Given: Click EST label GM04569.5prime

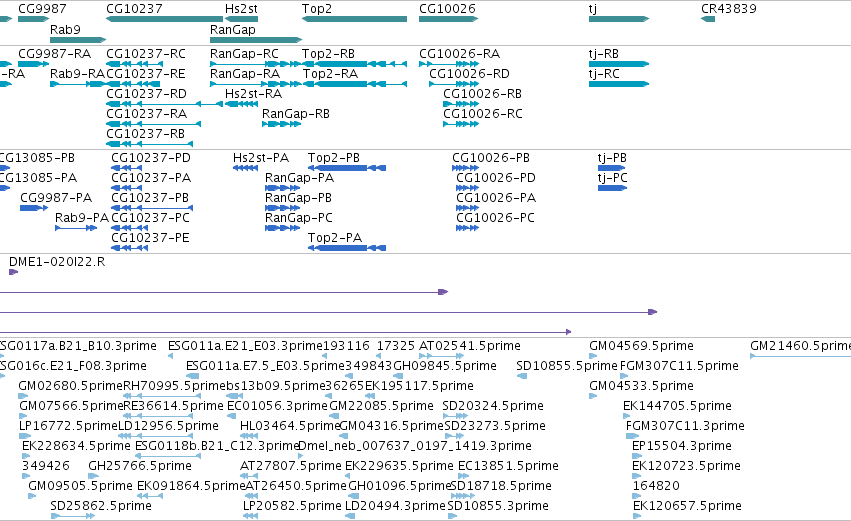Looking at the screenshot, I should pyautogui.click(x=642, y=346).
